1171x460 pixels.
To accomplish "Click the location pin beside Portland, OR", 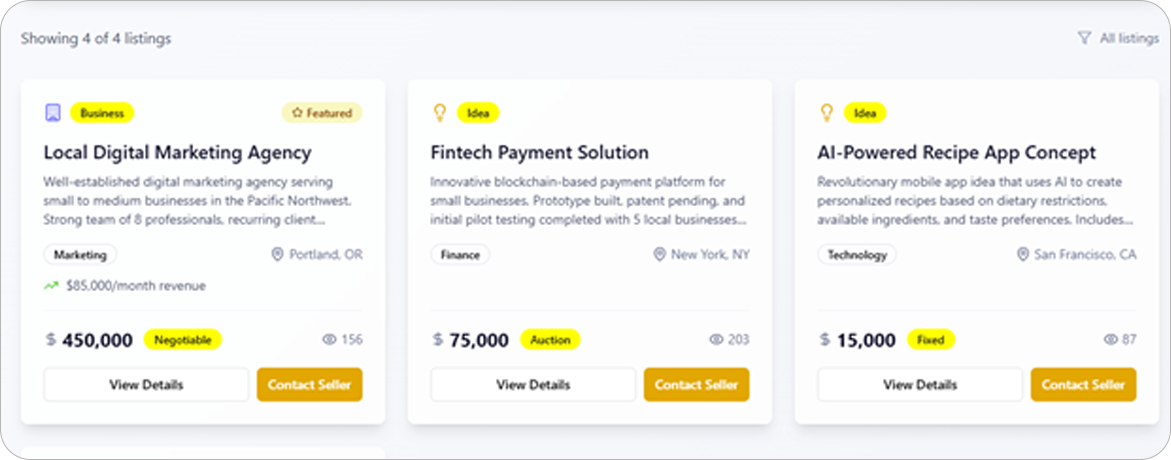I will [278, 255].
